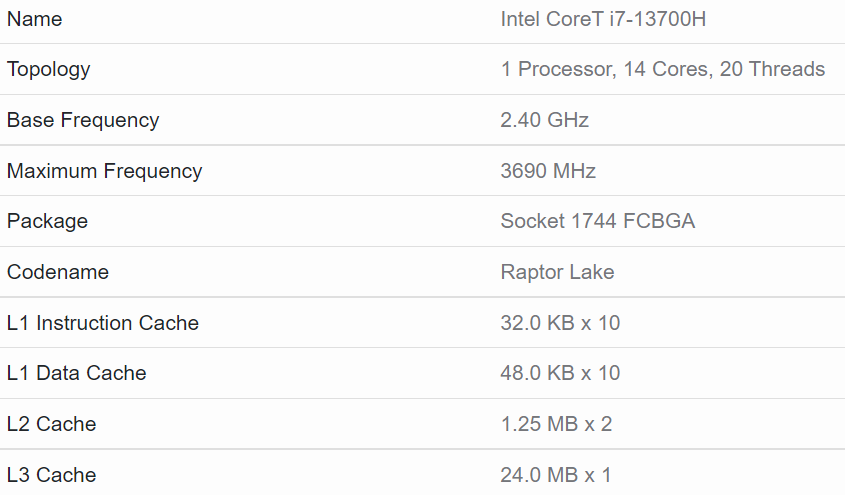Click the Intel CoreT i7-13700H value

tap(603, 19)
